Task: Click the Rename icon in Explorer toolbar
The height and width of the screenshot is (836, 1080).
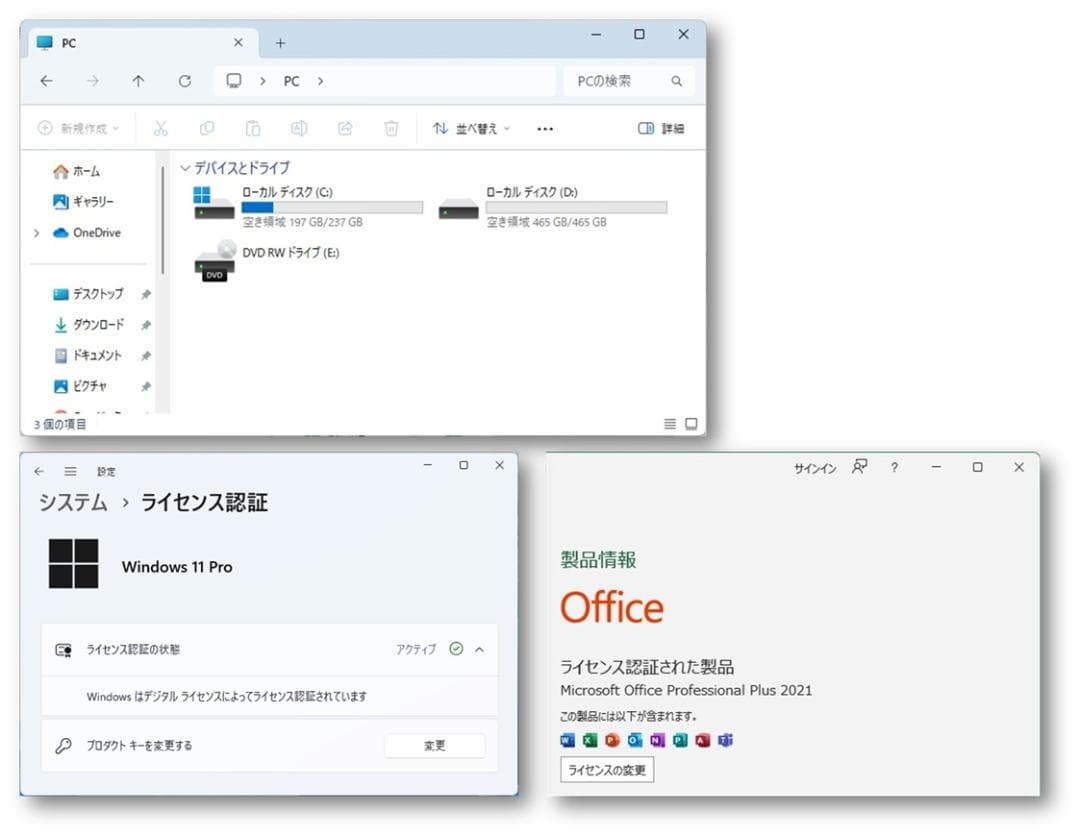Action: tap(299, 128)
